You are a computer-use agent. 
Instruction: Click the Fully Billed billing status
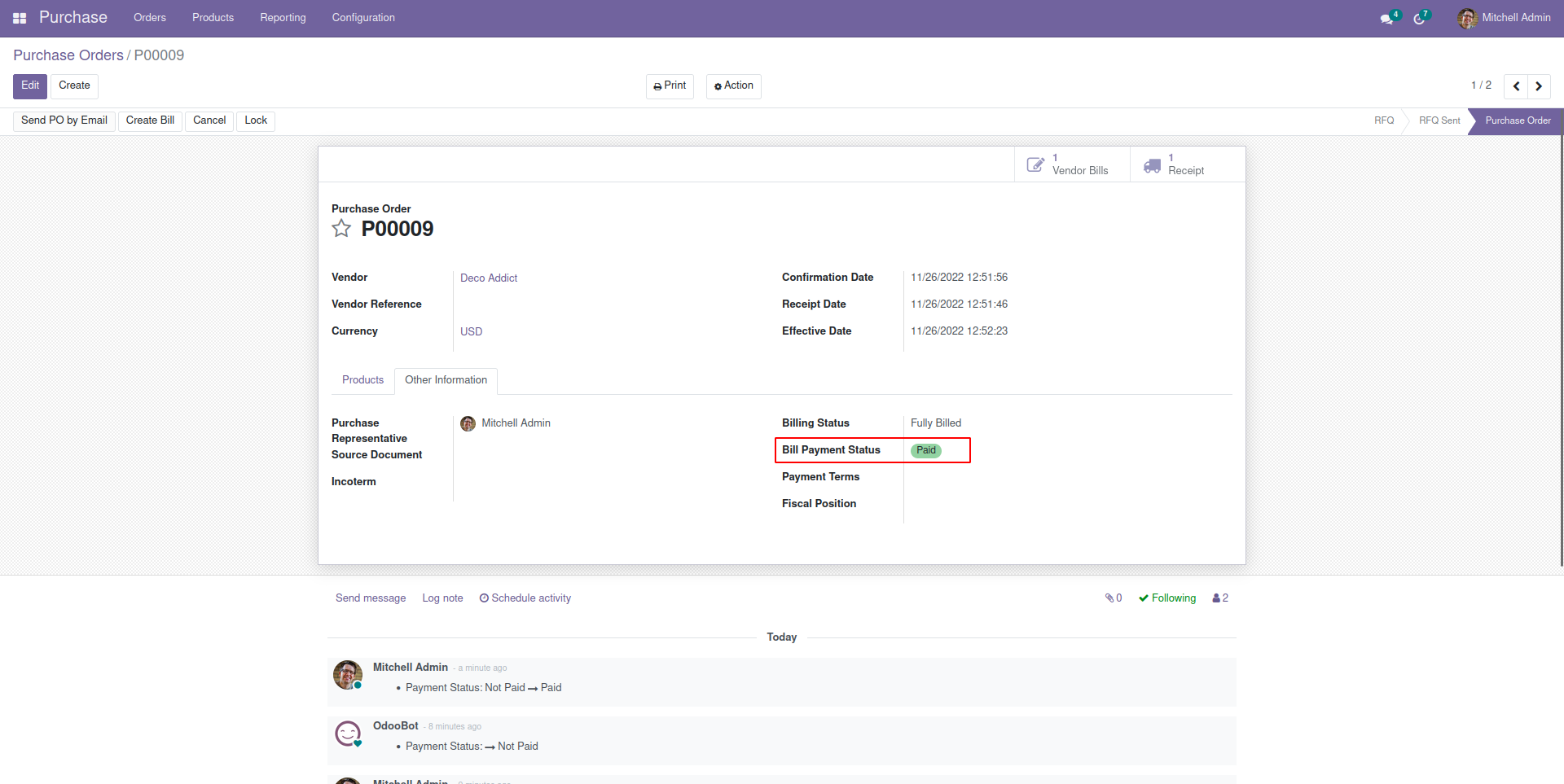tap(936, 423)
